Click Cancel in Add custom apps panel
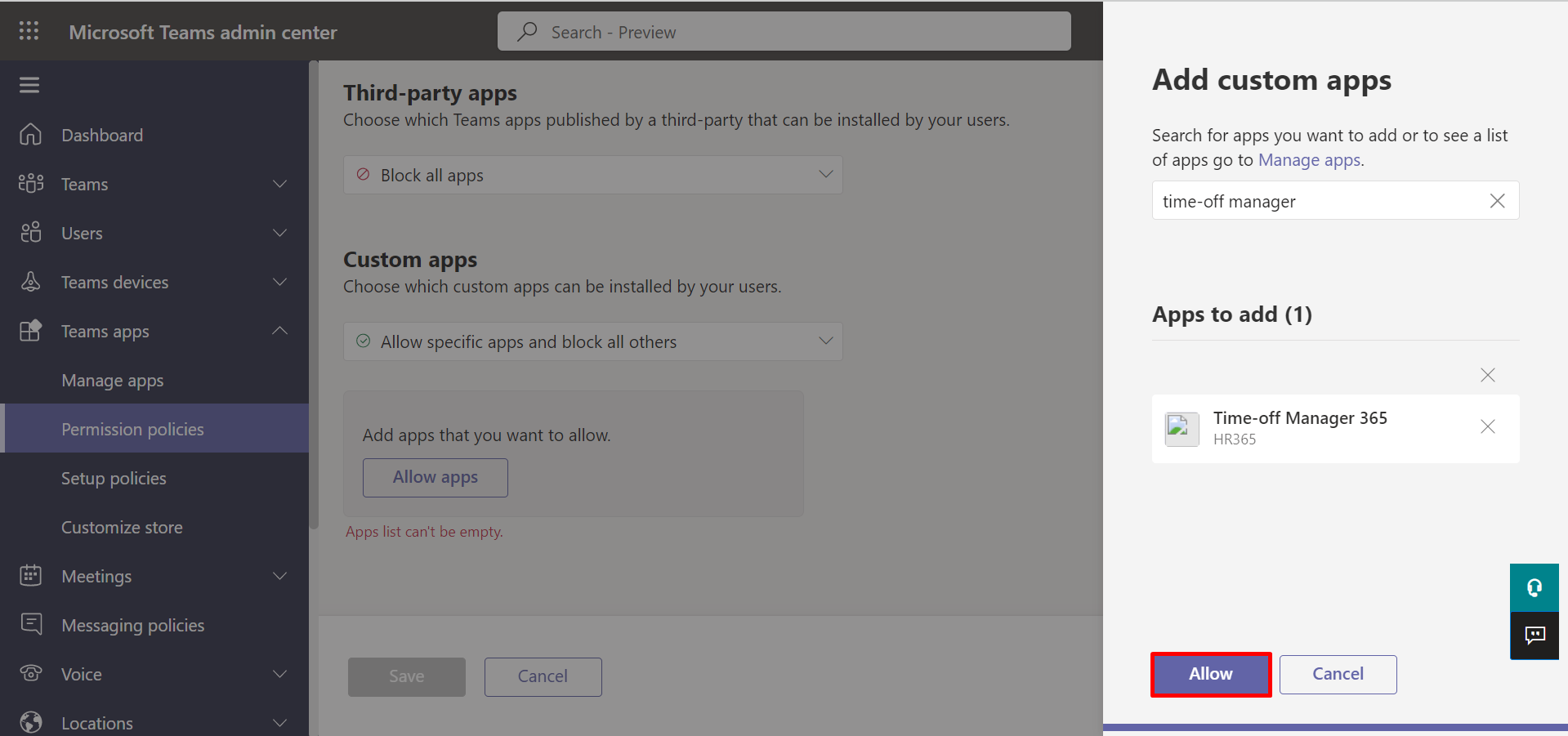 click(x=1338, y=674)
